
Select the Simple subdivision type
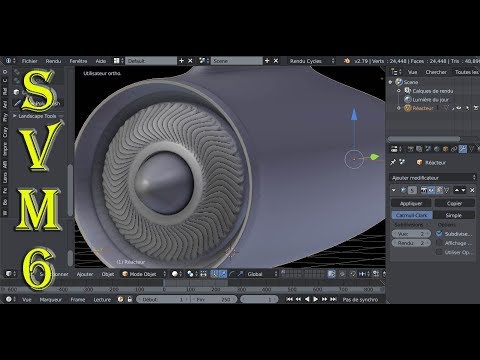454,215
